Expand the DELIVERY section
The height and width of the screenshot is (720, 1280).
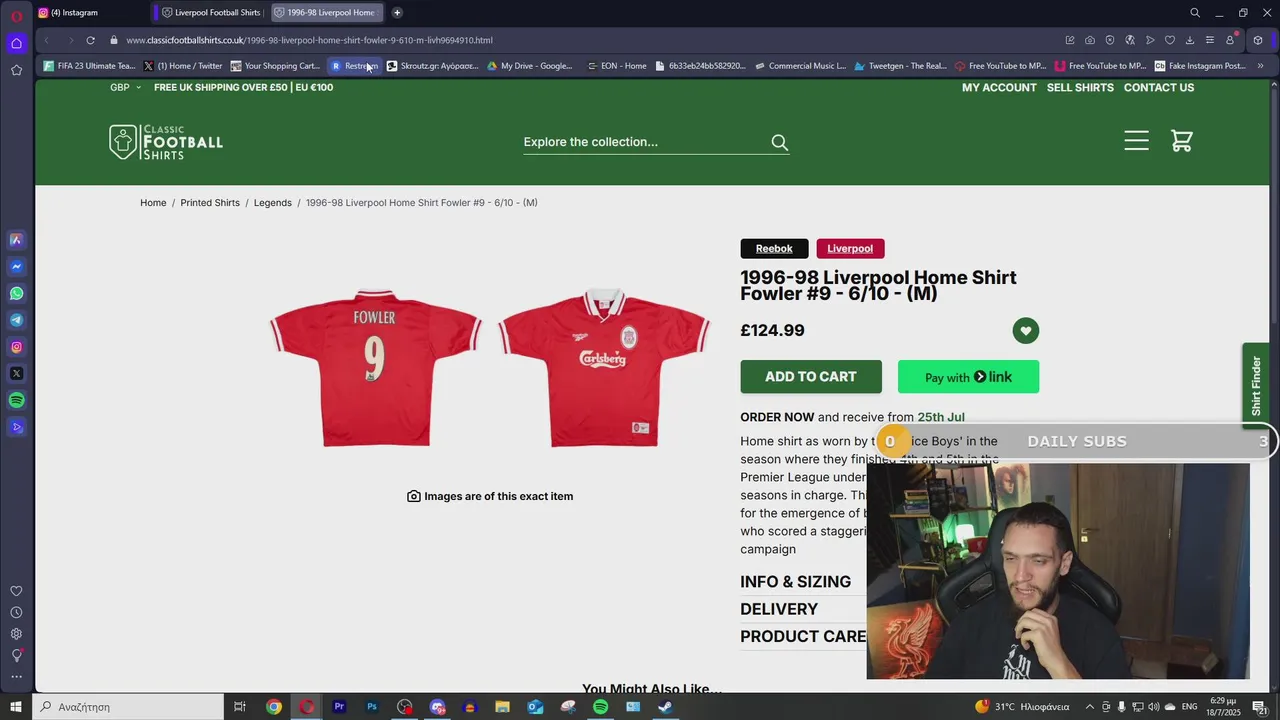pos(779,609)
